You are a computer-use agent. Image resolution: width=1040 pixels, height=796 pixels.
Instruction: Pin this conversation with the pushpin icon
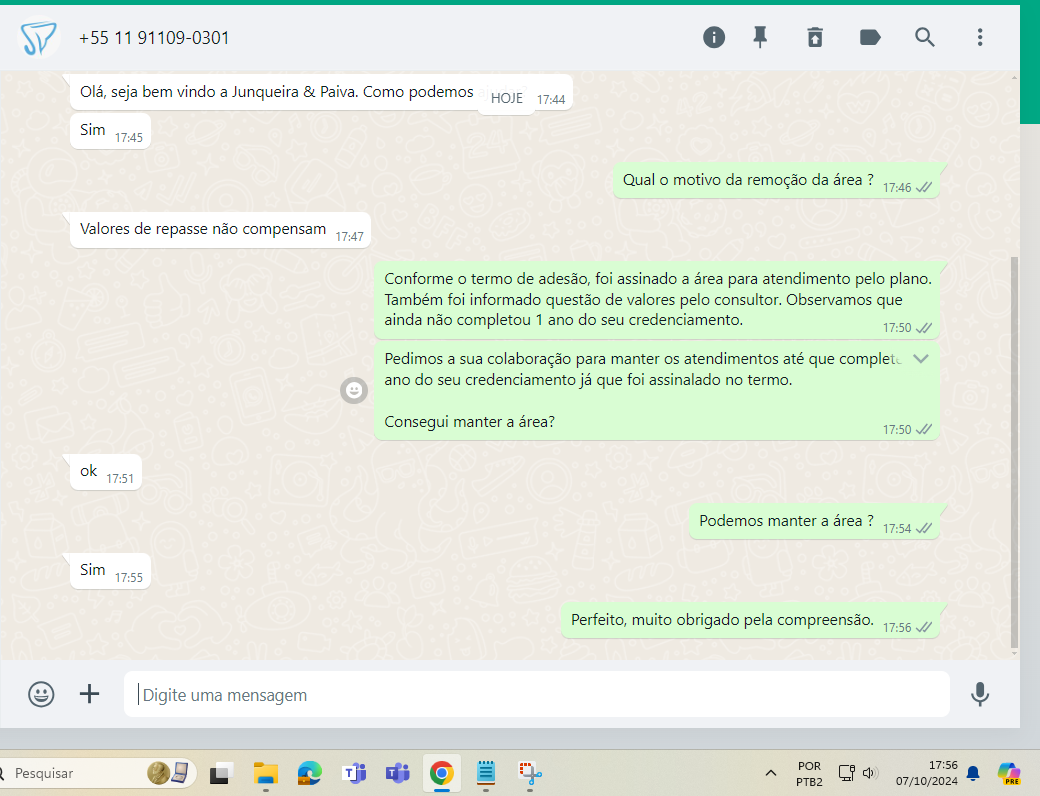[760, 38]
